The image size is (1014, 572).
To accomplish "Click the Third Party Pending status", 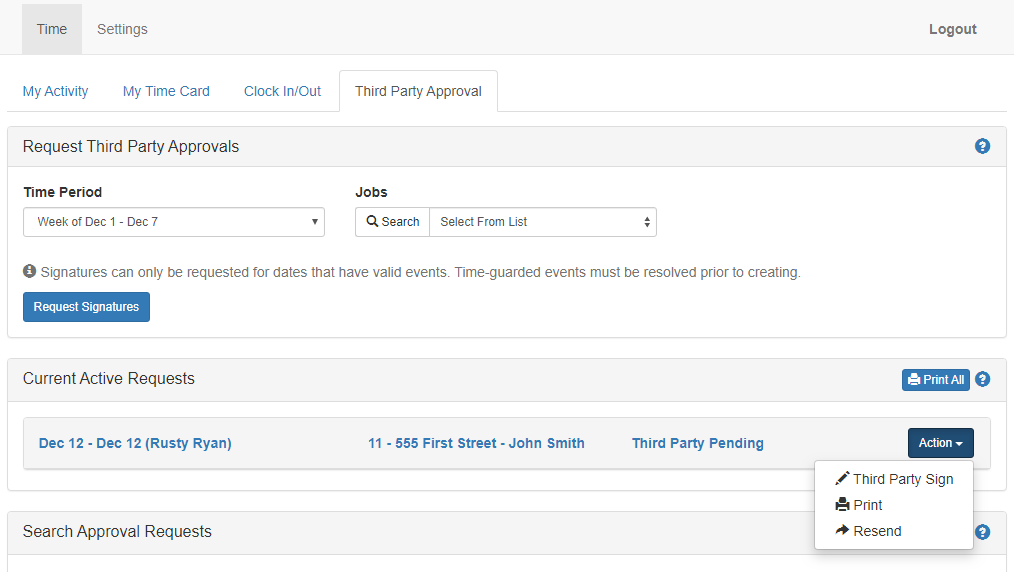I will [x=697, y=443].
